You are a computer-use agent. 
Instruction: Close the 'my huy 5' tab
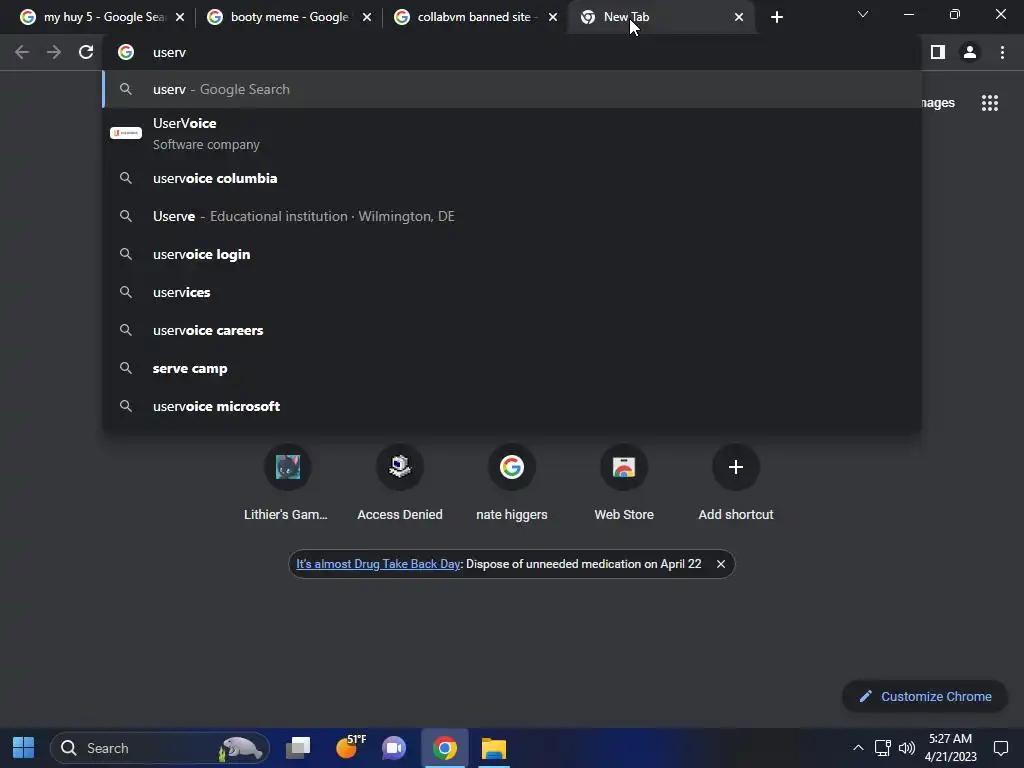click(180, 17)
